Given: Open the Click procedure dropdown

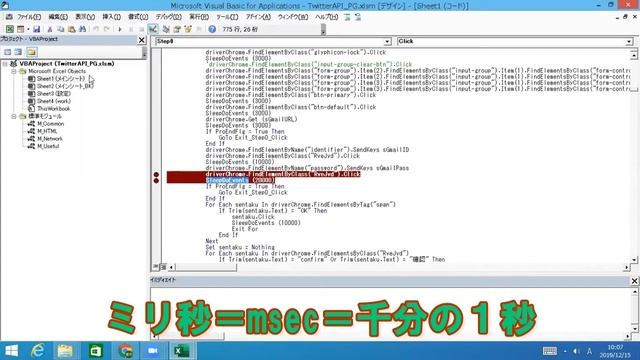Looking at the screenshot, I should tap(629, 42).
